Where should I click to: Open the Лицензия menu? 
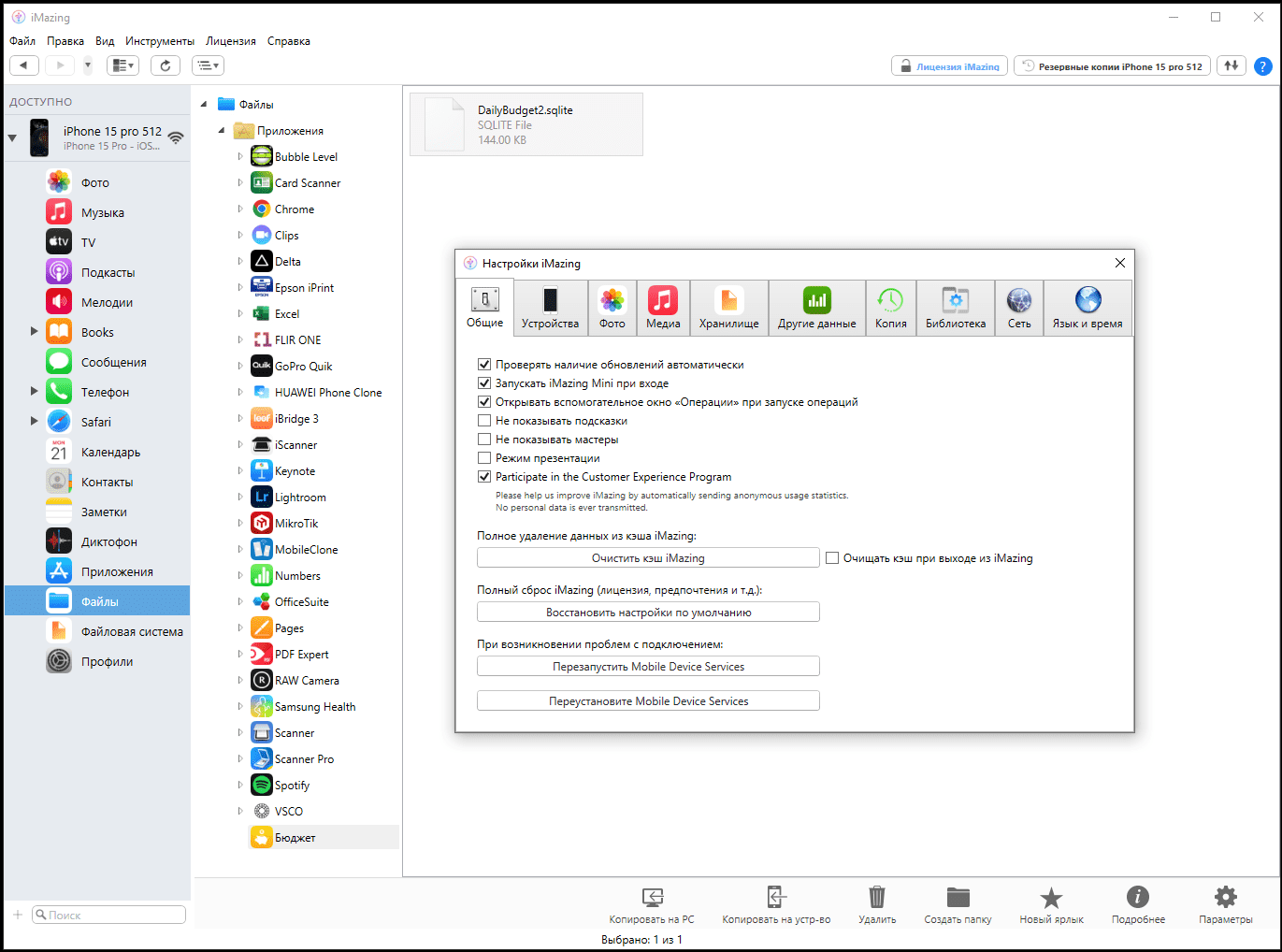coord(231,41)
